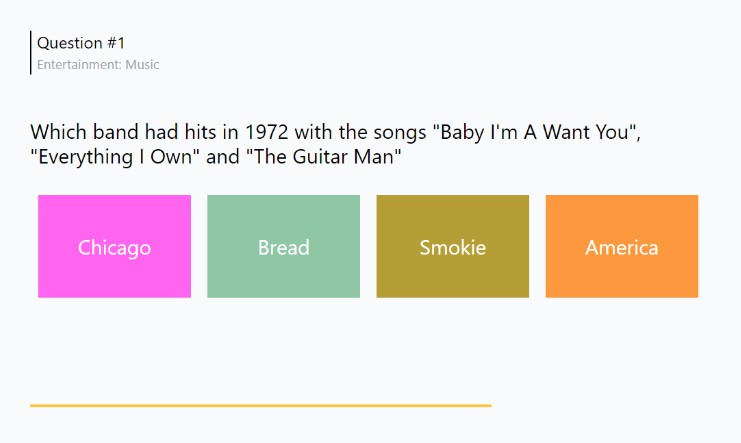This screenshot has width=741, height=443.
Task: Click the Entertainment: Music category label
Action: click(x=98, y=65)
